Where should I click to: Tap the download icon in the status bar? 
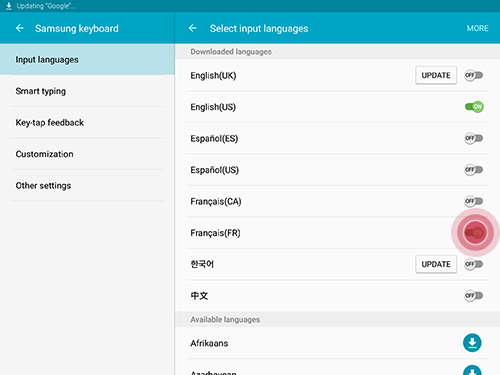pos(9,6)
